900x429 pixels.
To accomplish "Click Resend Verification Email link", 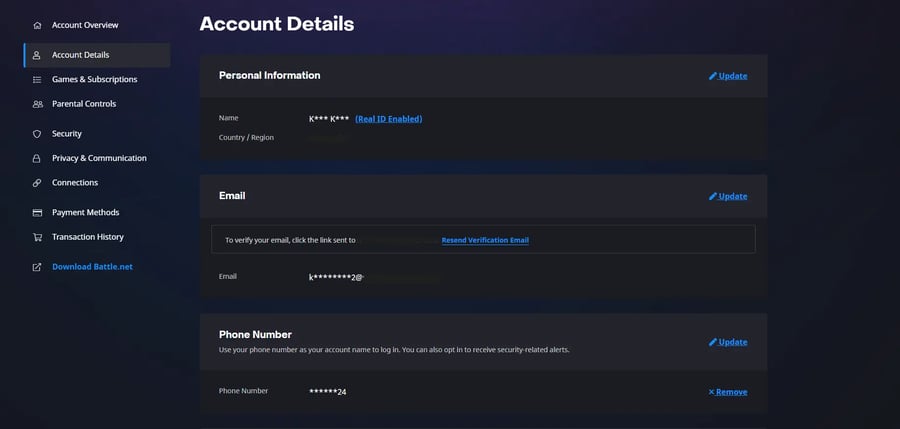I will coord(485,240).
